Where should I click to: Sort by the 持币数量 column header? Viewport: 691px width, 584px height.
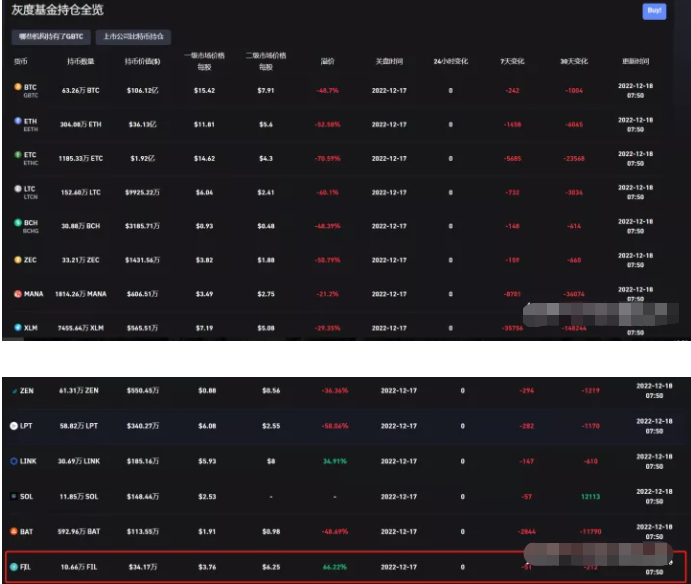81,61
